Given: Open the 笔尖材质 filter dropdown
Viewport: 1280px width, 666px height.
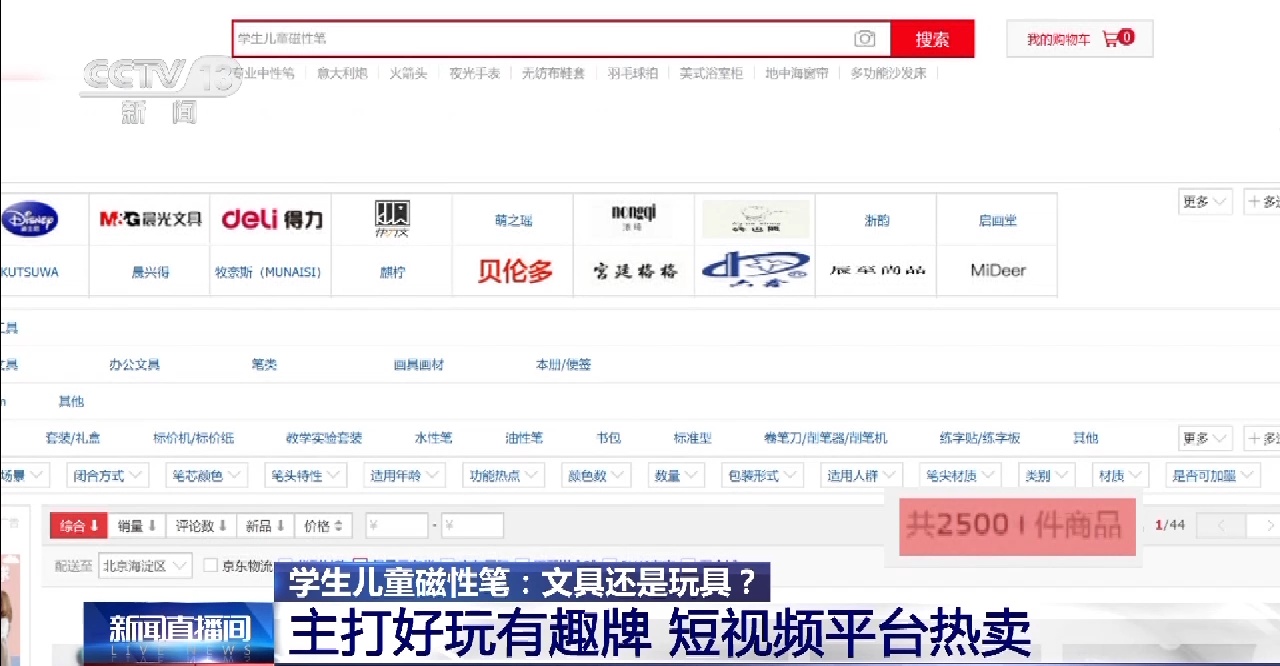Looking at the screenshot, I should [960, 476].
